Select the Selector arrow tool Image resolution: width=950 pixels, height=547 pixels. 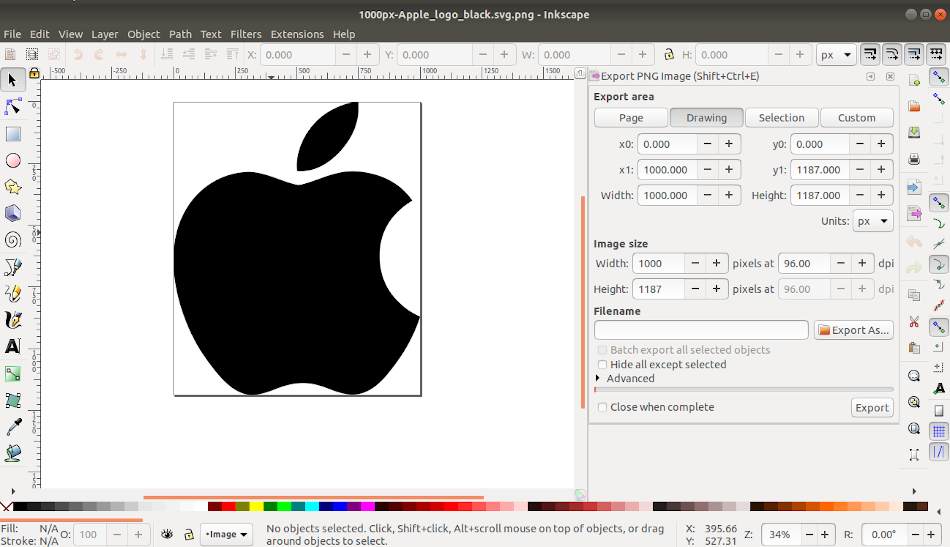tap(13, 81)
